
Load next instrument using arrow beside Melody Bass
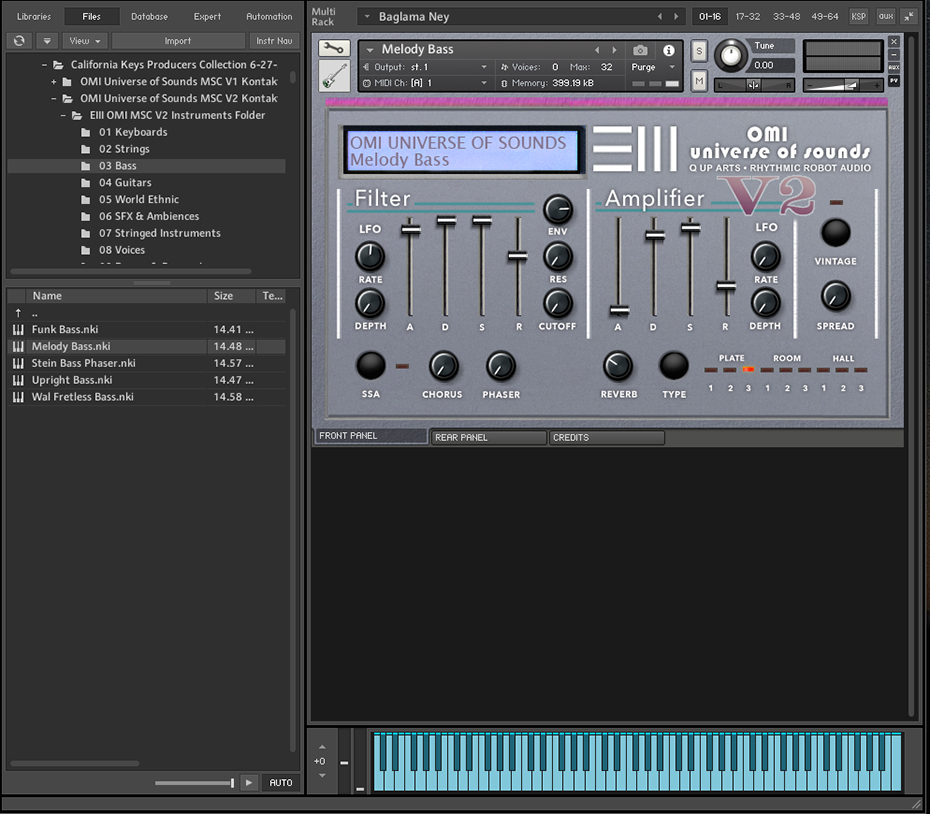[614, 50]
